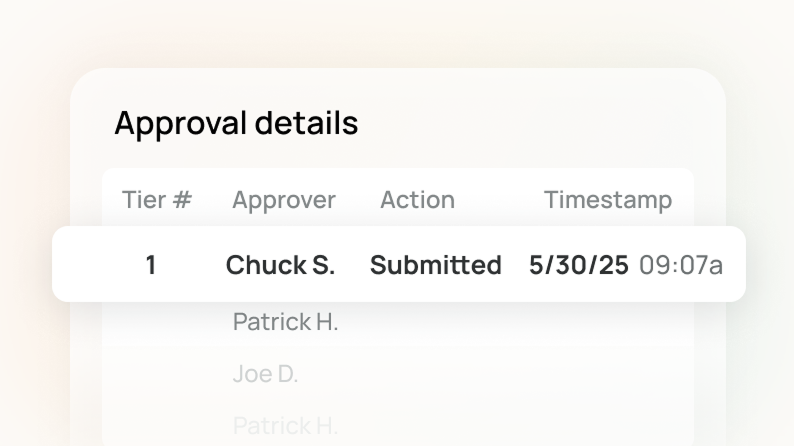This screenshot has height=446, width=794.
Task: Select Patrick H. directly below Chuck S.
Action: 285,322
